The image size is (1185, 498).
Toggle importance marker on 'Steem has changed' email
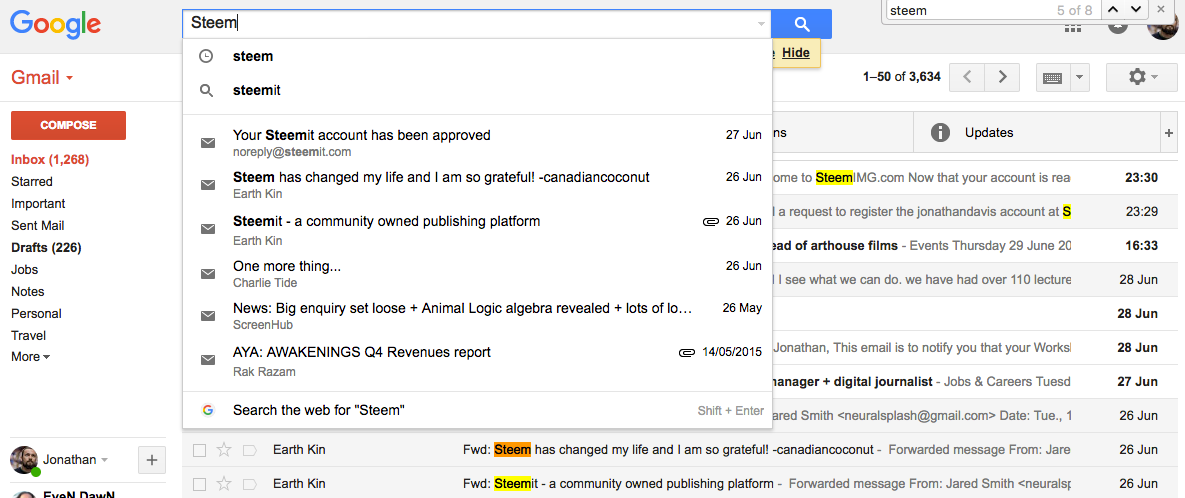(249, 450)
